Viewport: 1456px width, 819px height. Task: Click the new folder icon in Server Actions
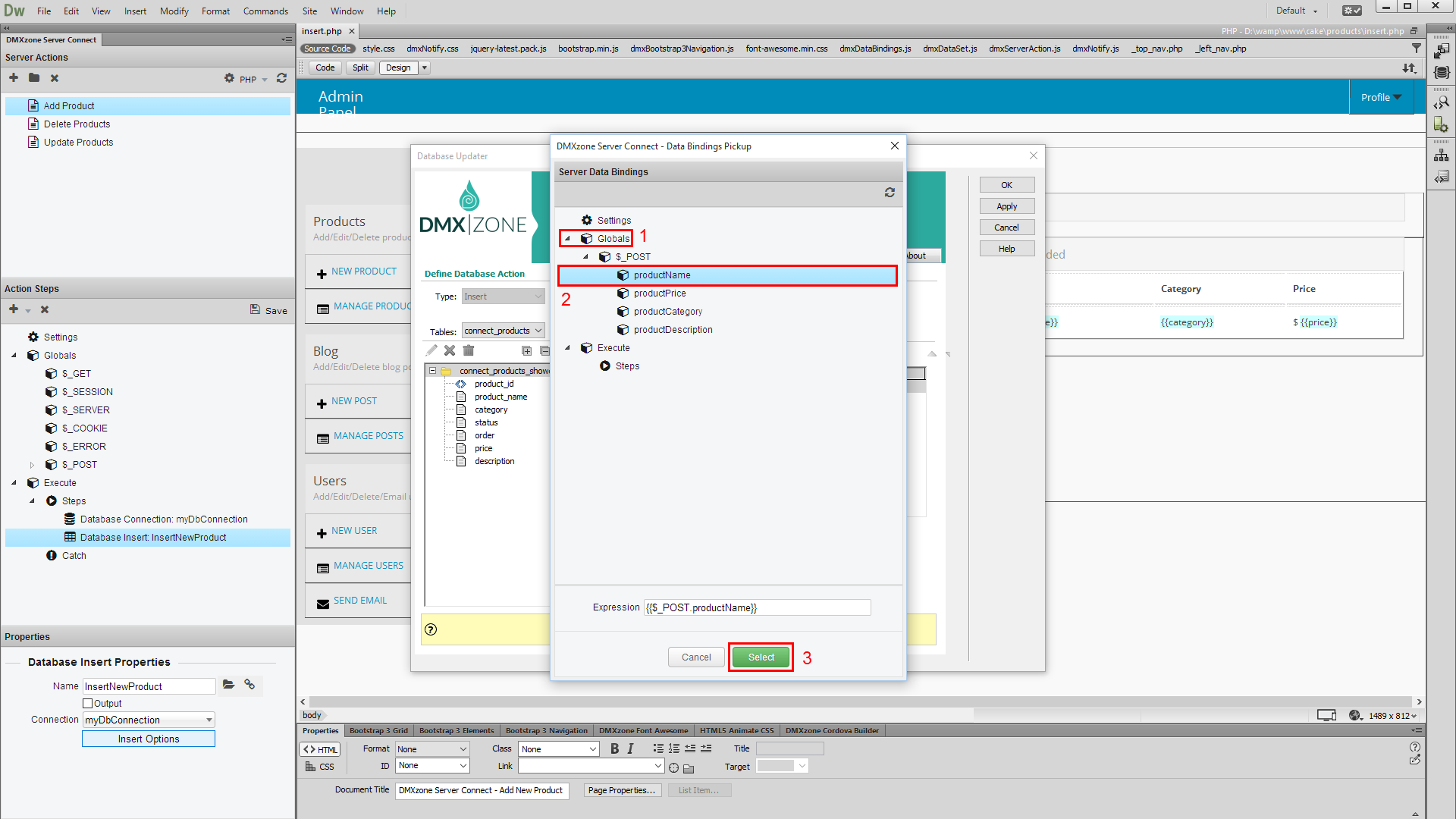coord(34,78)
